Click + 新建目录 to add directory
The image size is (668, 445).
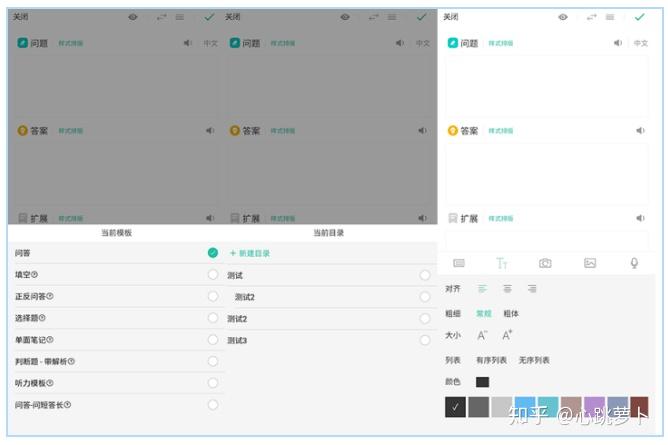250,253
